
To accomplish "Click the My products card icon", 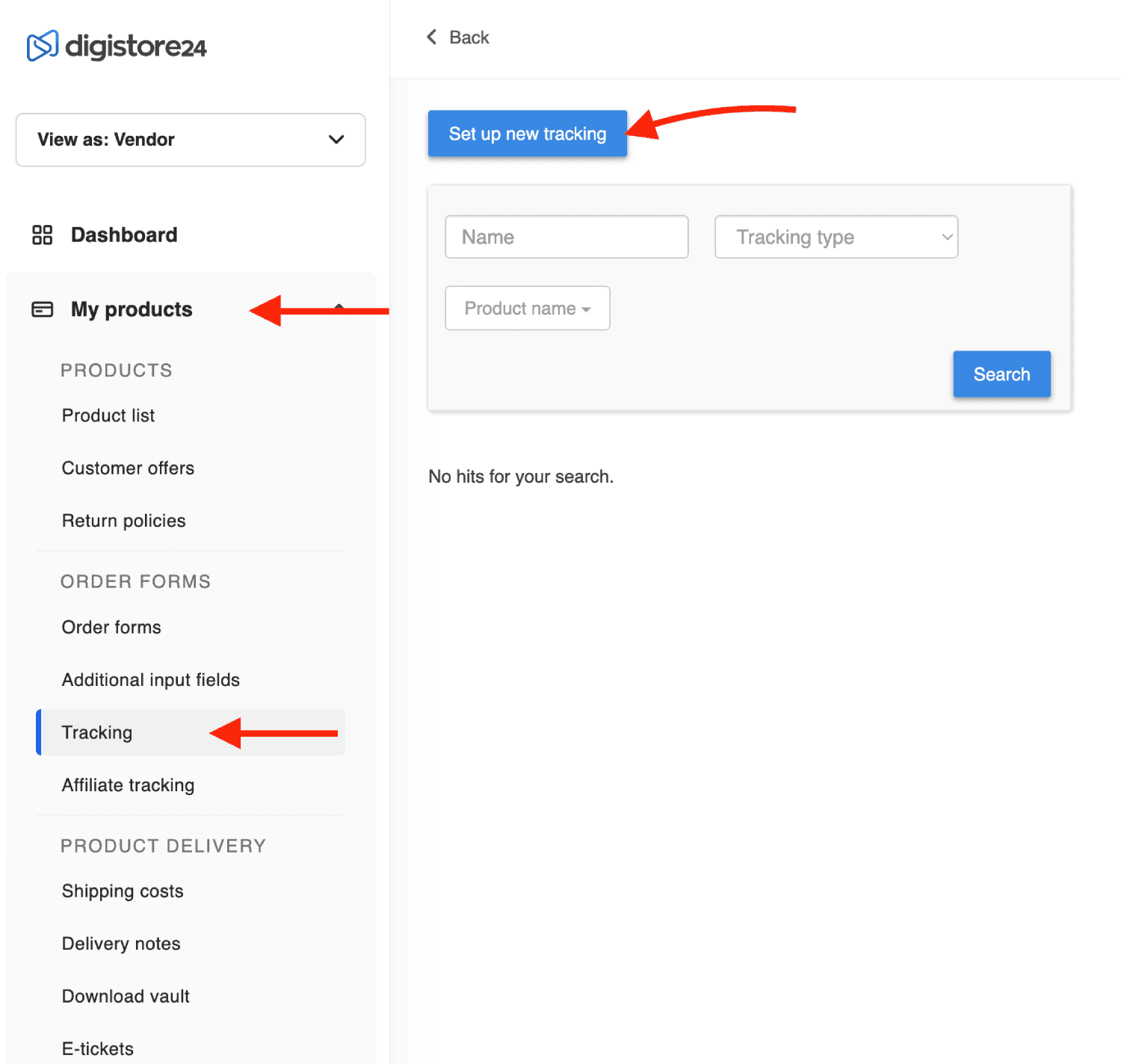I will (43, 309).
